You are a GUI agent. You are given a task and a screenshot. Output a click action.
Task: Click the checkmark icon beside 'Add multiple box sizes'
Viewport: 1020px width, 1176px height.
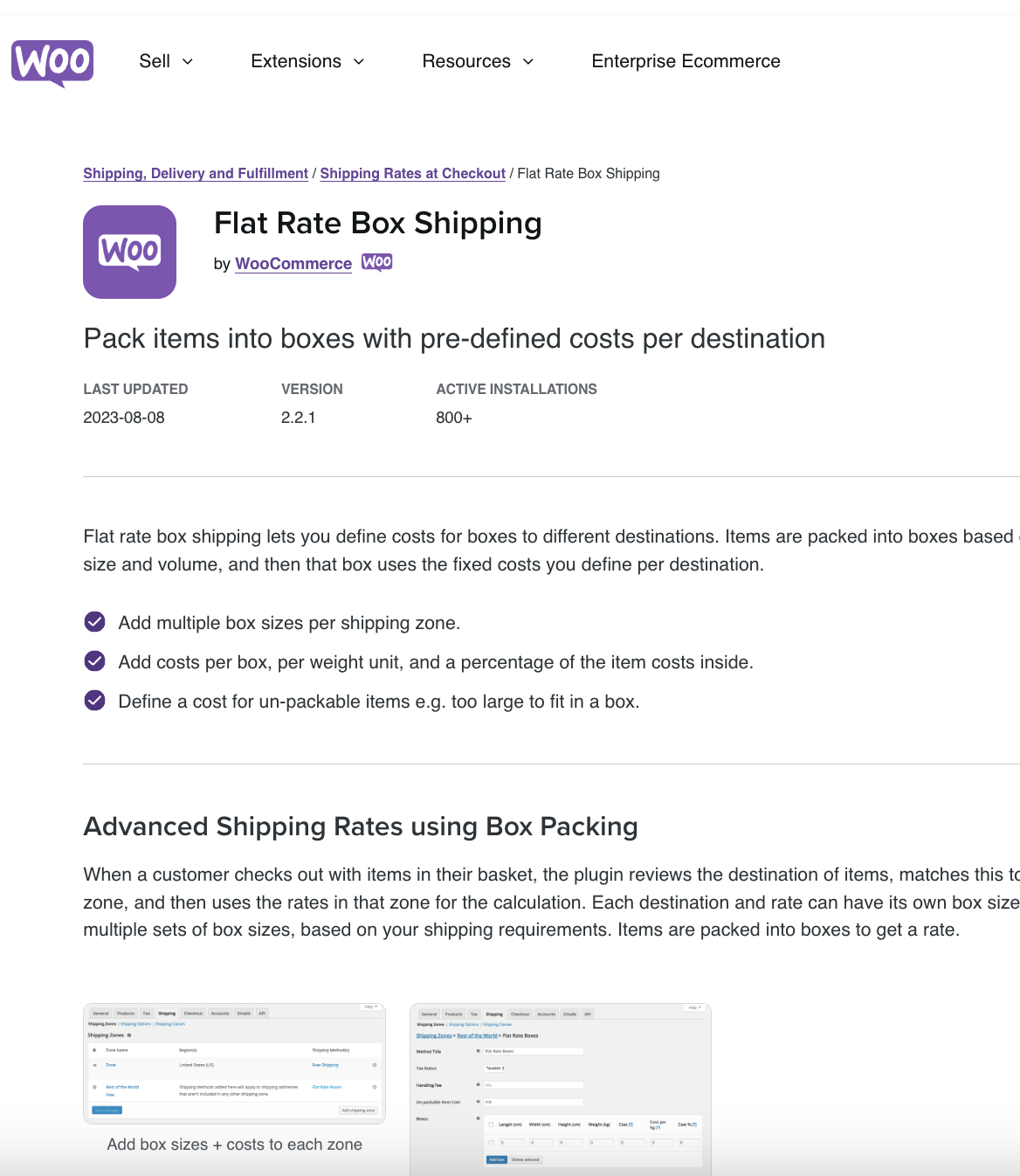(94, 622)
